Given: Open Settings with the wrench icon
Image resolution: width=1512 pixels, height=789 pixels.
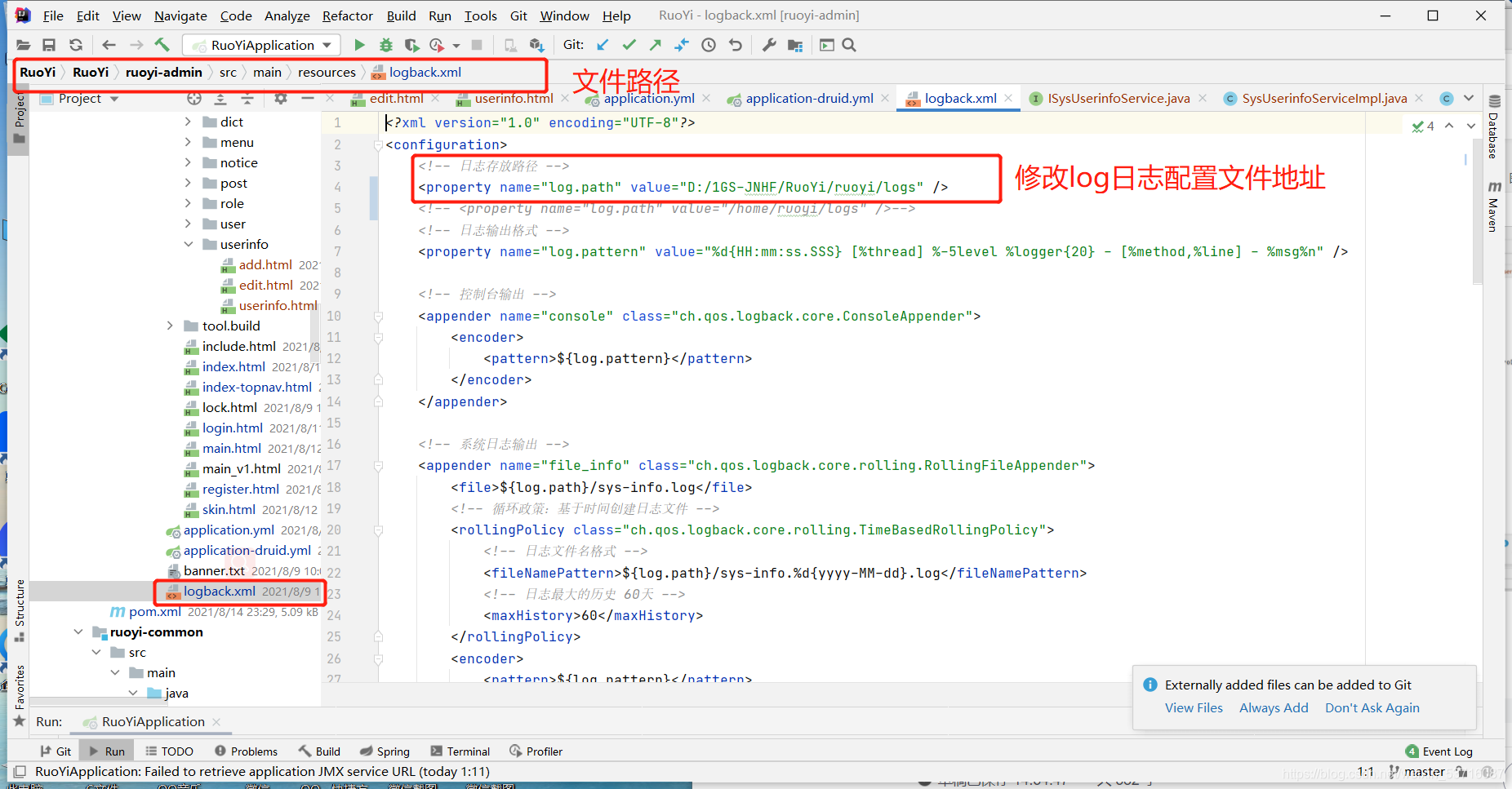Looking at the screenshot, I should 769,45.
